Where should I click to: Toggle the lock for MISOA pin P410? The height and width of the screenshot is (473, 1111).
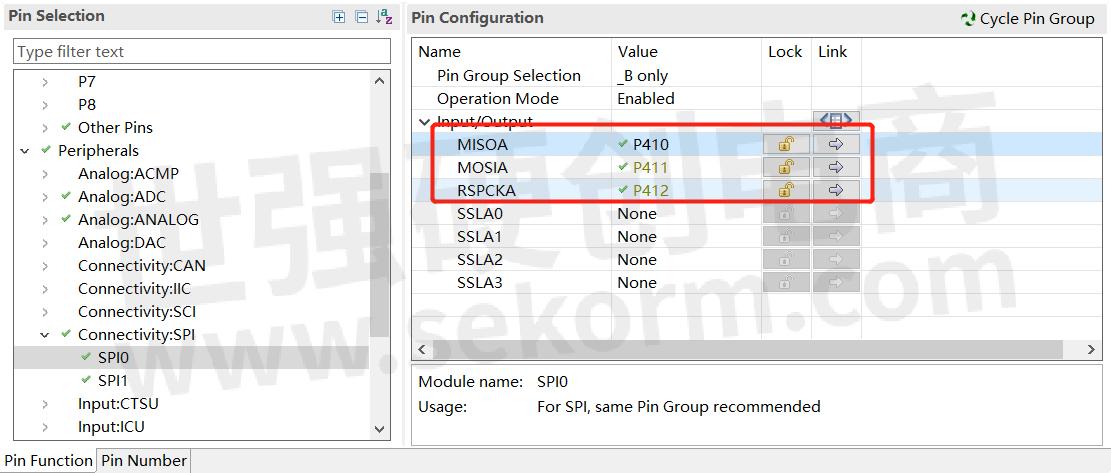click(786, 144)
